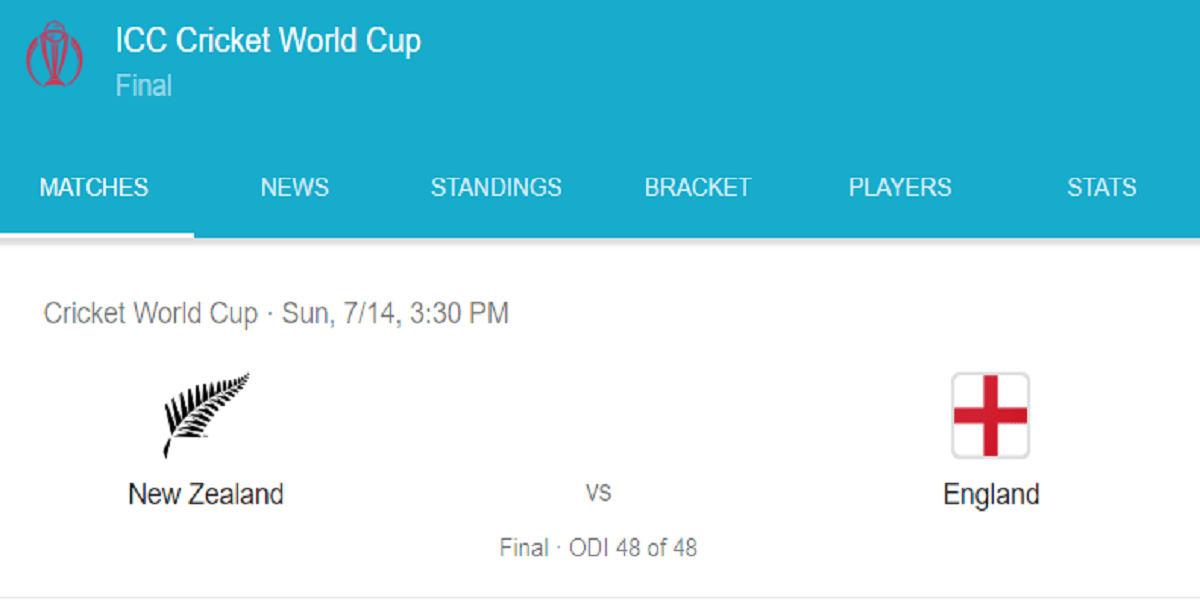
Task: Open the England team name
Action: [x=991, y=494]
